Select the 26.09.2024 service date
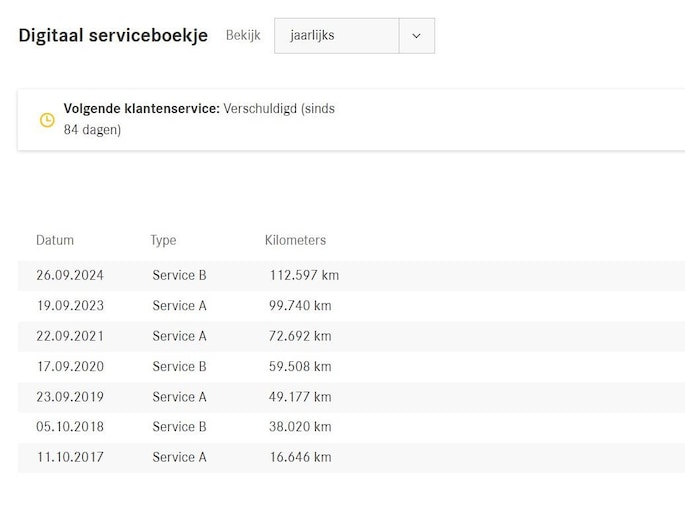Image resolution: width=685 pixels, height=514 pixels. click(70, 276)
